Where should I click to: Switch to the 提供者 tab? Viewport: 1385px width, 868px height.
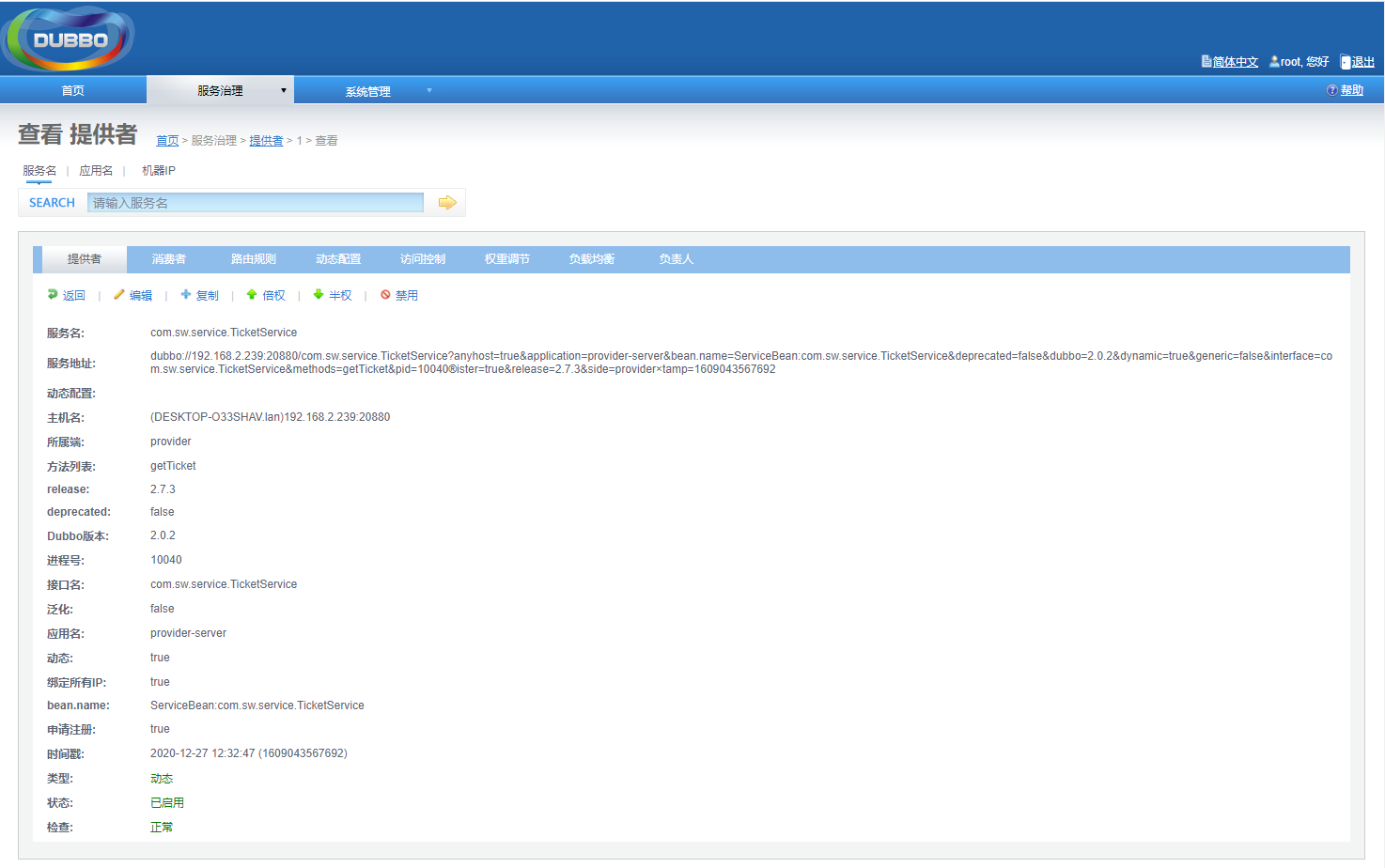85,259
